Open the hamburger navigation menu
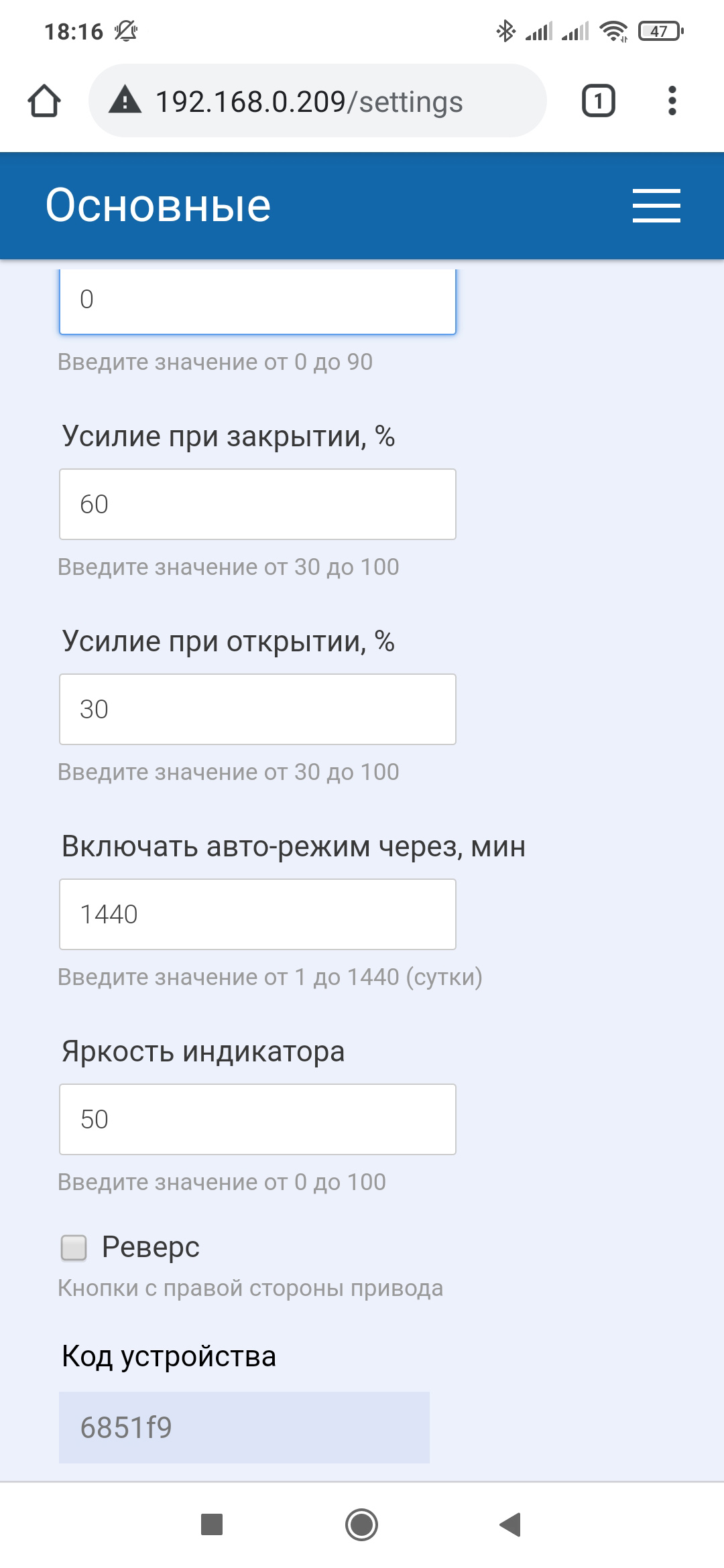This screenshot has height=1568, width=724. coord(656,205)
